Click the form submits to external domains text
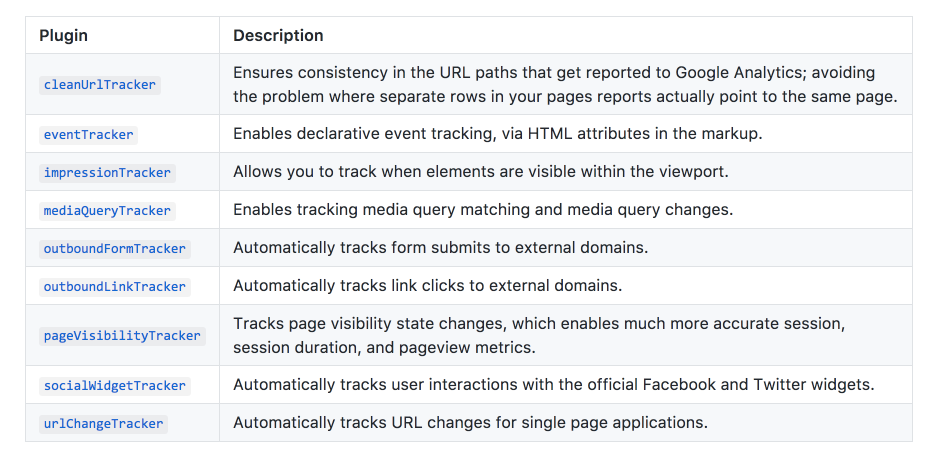 point(440,248)
